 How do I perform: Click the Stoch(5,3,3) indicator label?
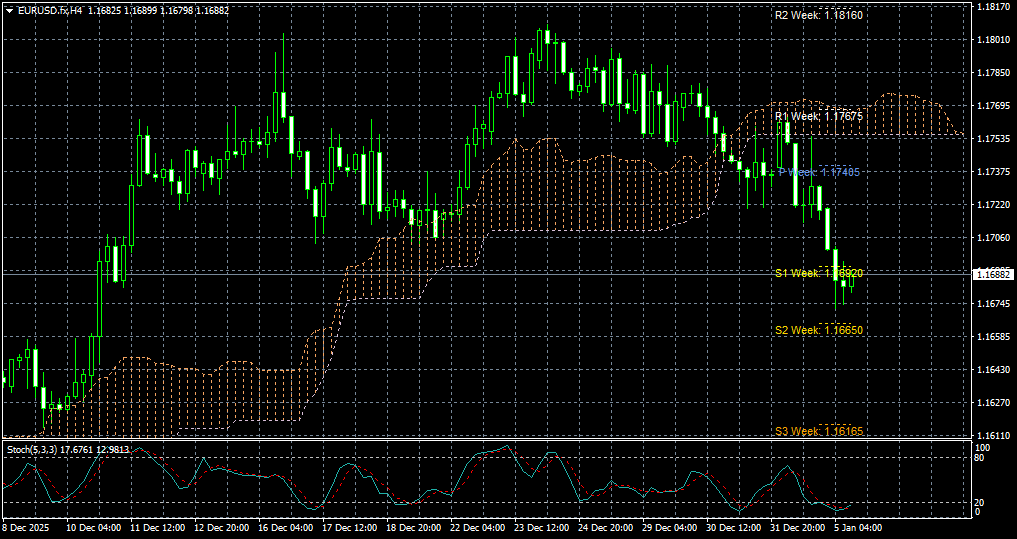(67, 449)
